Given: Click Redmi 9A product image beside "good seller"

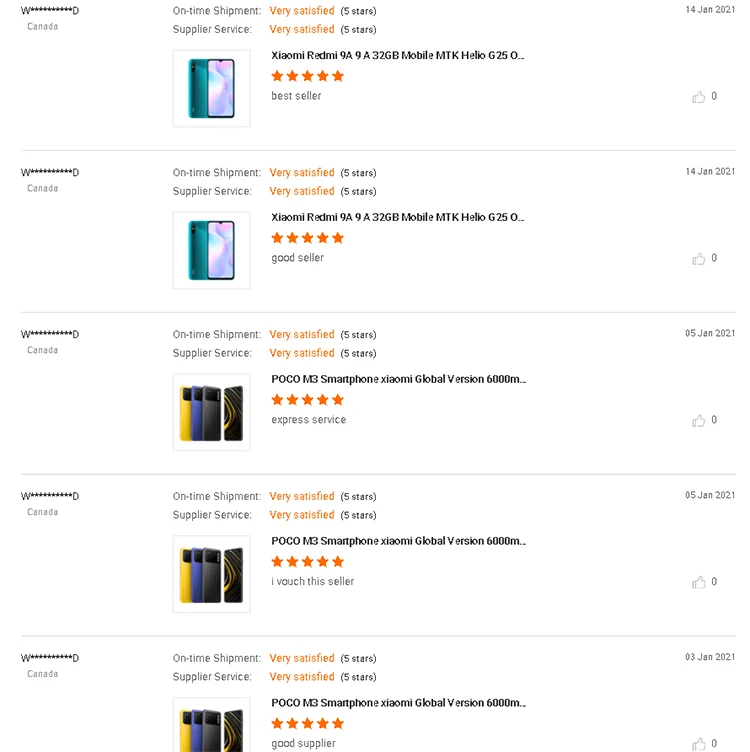Looking at the screenshot, I should point(211,250).
